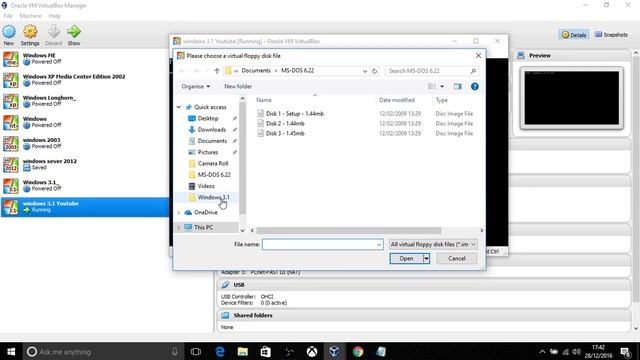The image size is (640, 360).
Task: Open the File name combo dropdown
Action: coord(379,244)
